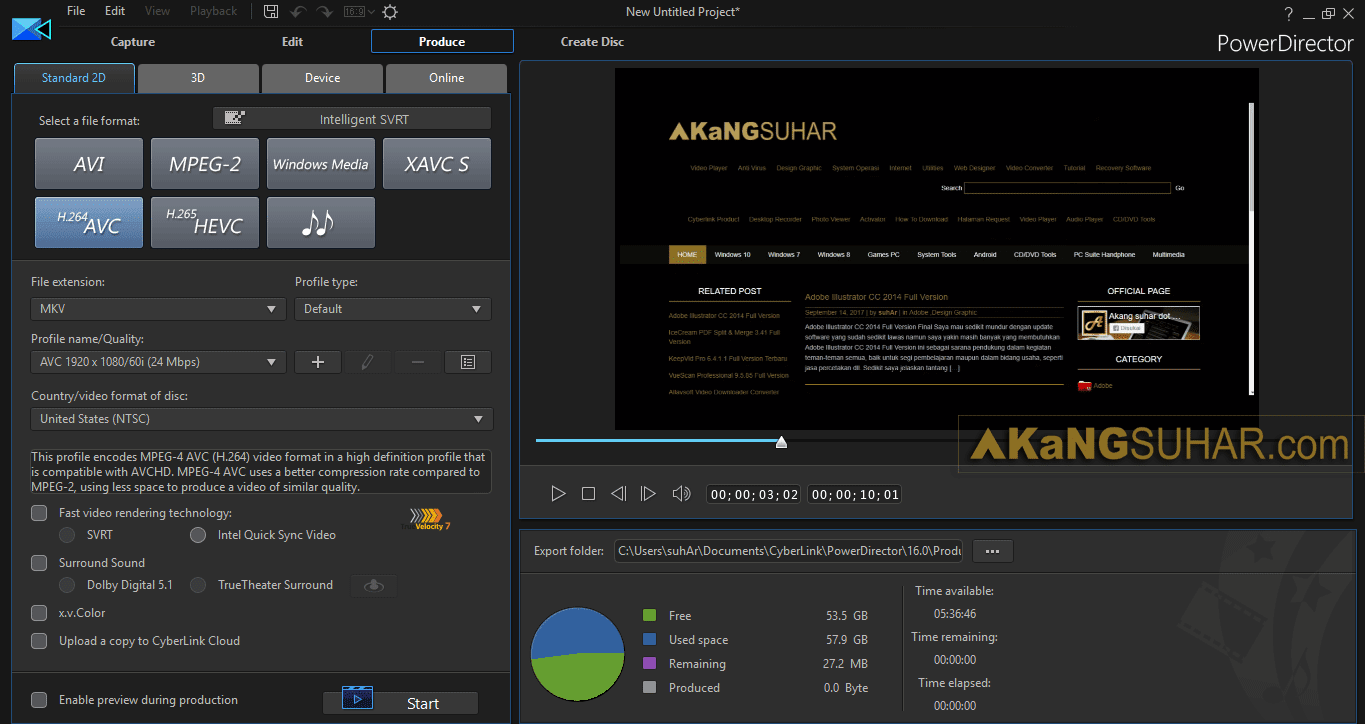Click the True Velocity 7 logo
The width and height of the screenshot is (1365, 724).
point(426,518)
